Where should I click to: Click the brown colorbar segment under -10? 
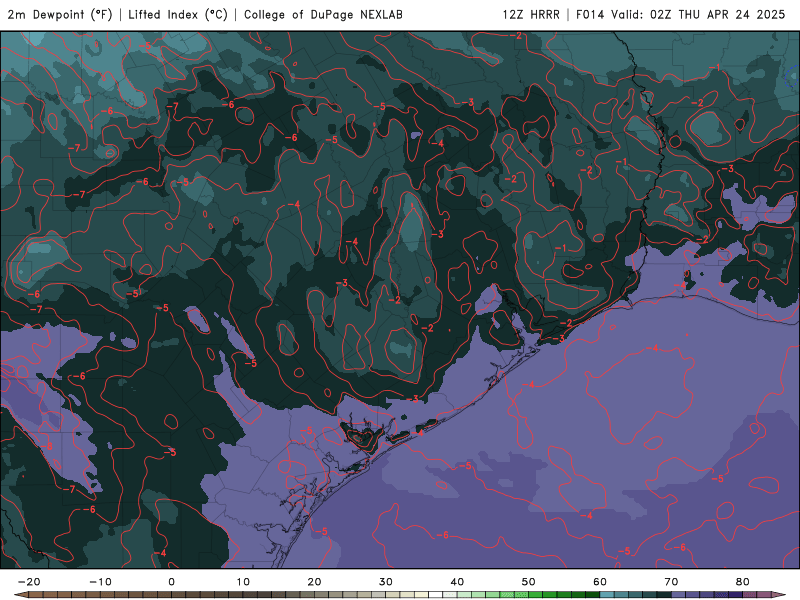(x=107, y=594)
